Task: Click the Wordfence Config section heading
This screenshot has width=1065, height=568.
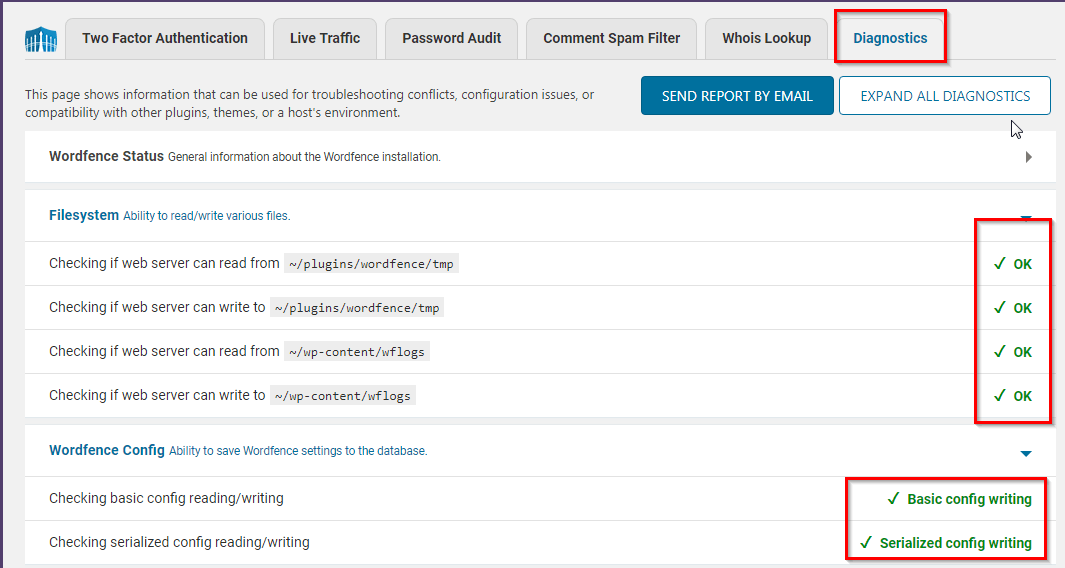Action: pos(107,450)
